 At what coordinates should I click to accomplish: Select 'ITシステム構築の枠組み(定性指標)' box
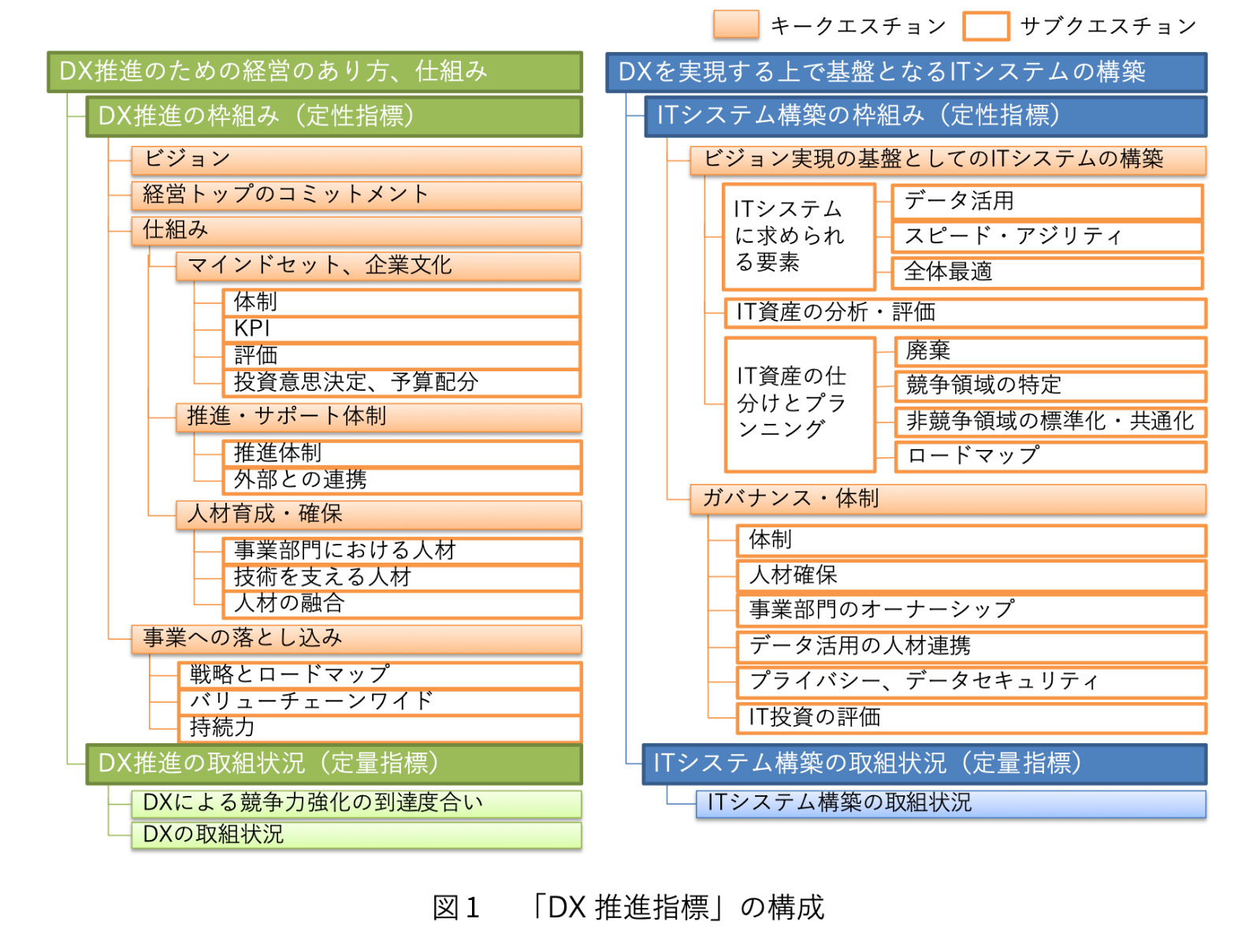[x=926, y=117]
